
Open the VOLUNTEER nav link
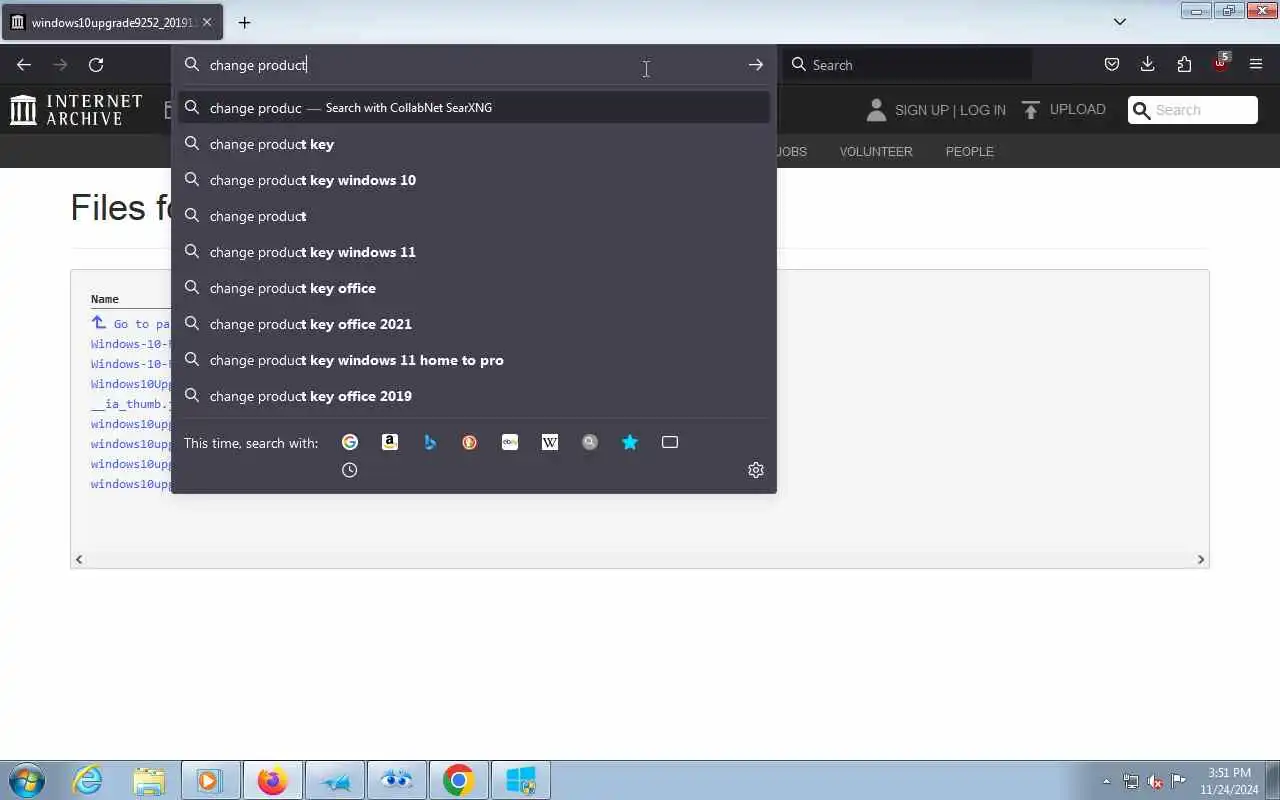tap(876, 152)
